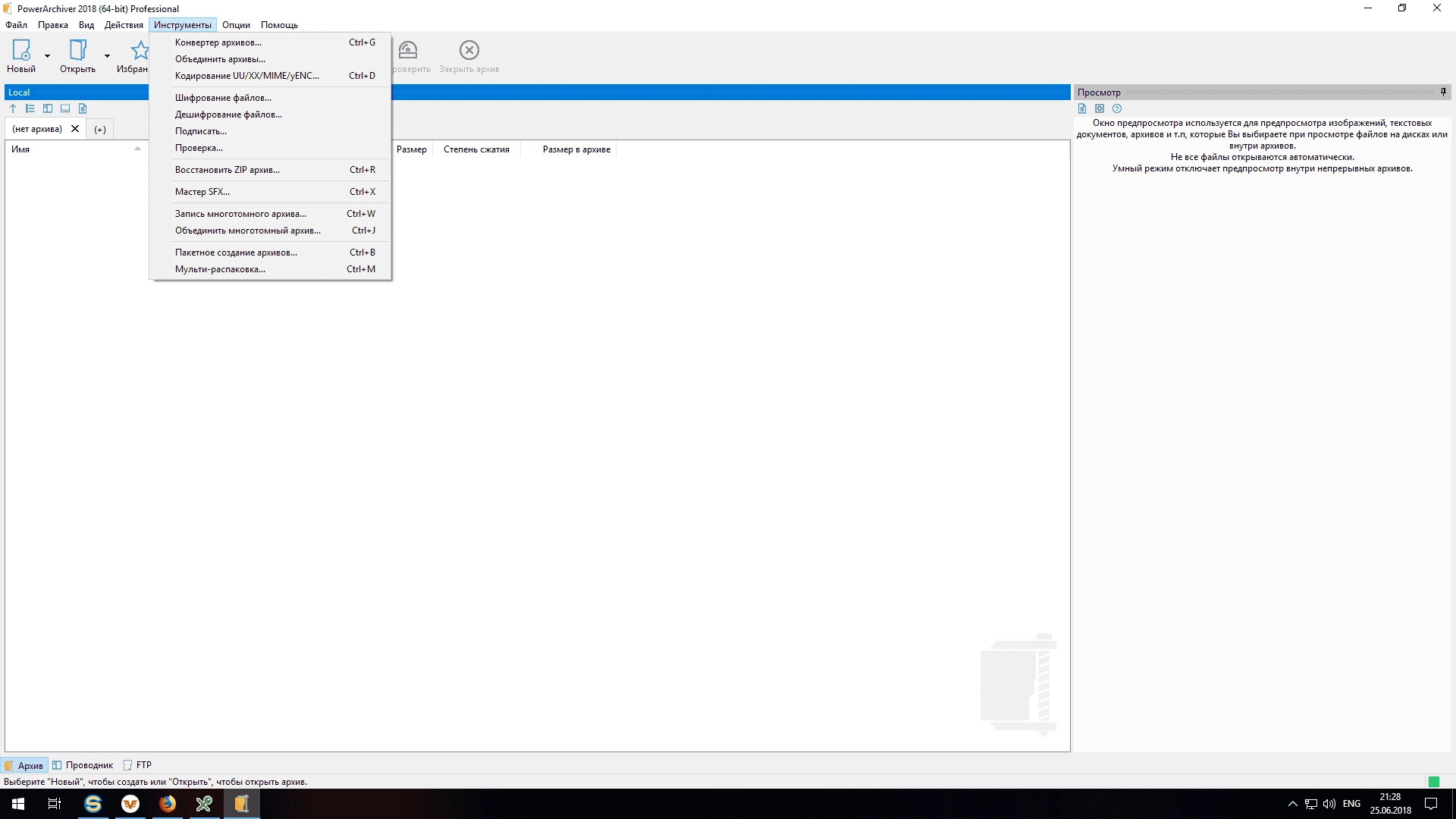Choose Конвертер архивов... menu entry
Screen dimensions: 1456x819
pos(271,42)
